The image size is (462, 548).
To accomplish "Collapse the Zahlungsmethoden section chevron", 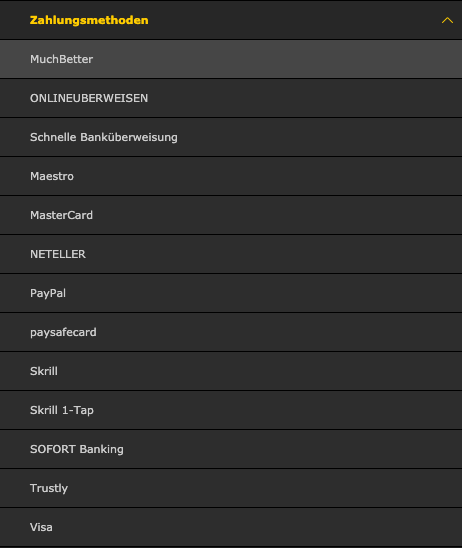I will pyautogui.click(x=447, y=21).
